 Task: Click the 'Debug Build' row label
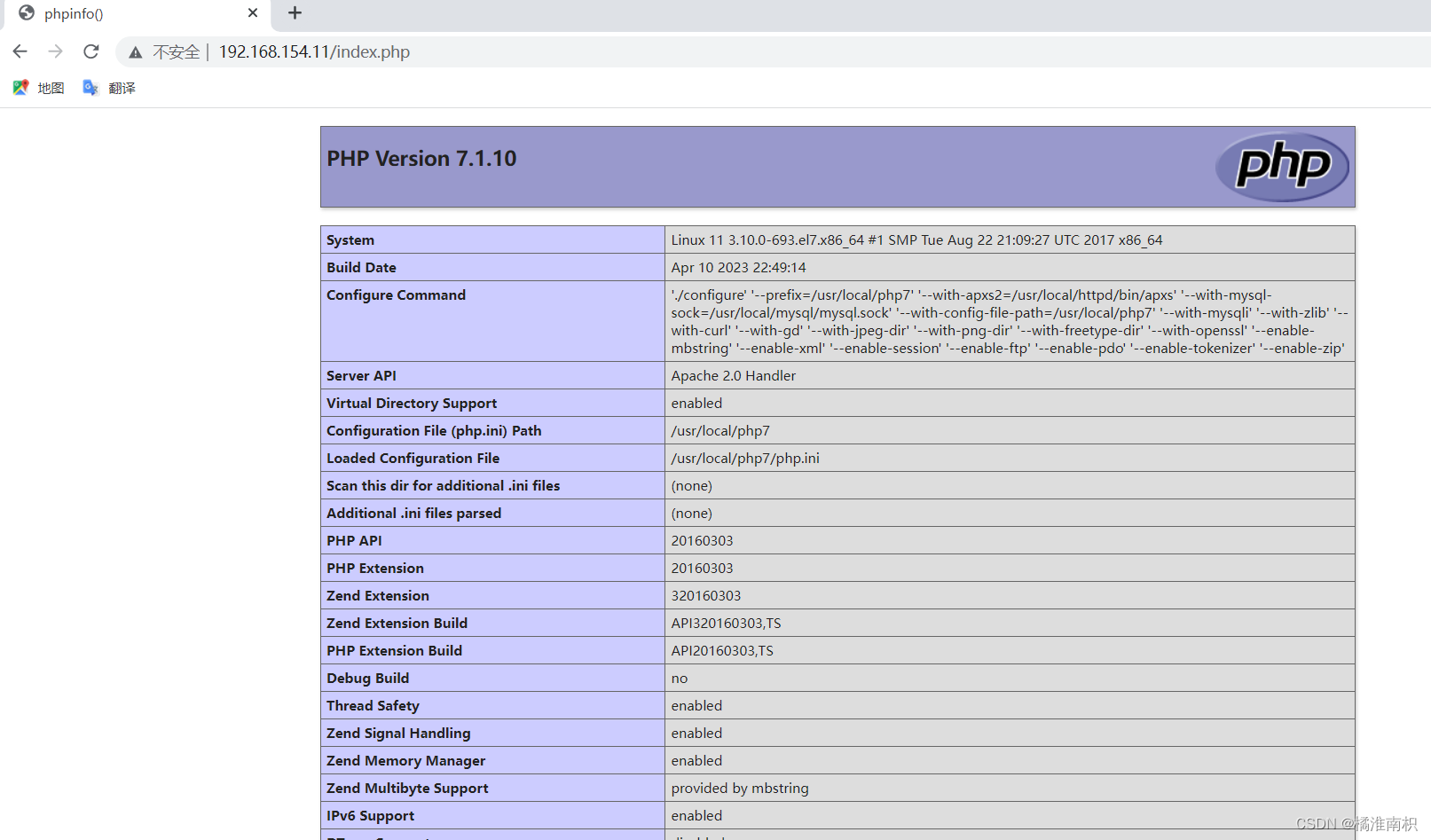(x=367, y=679)
